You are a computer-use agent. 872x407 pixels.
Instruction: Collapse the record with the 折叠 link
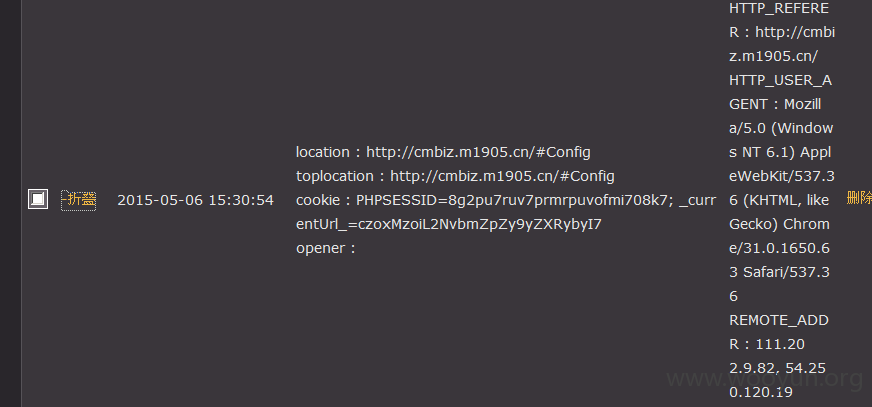(78, 200)
